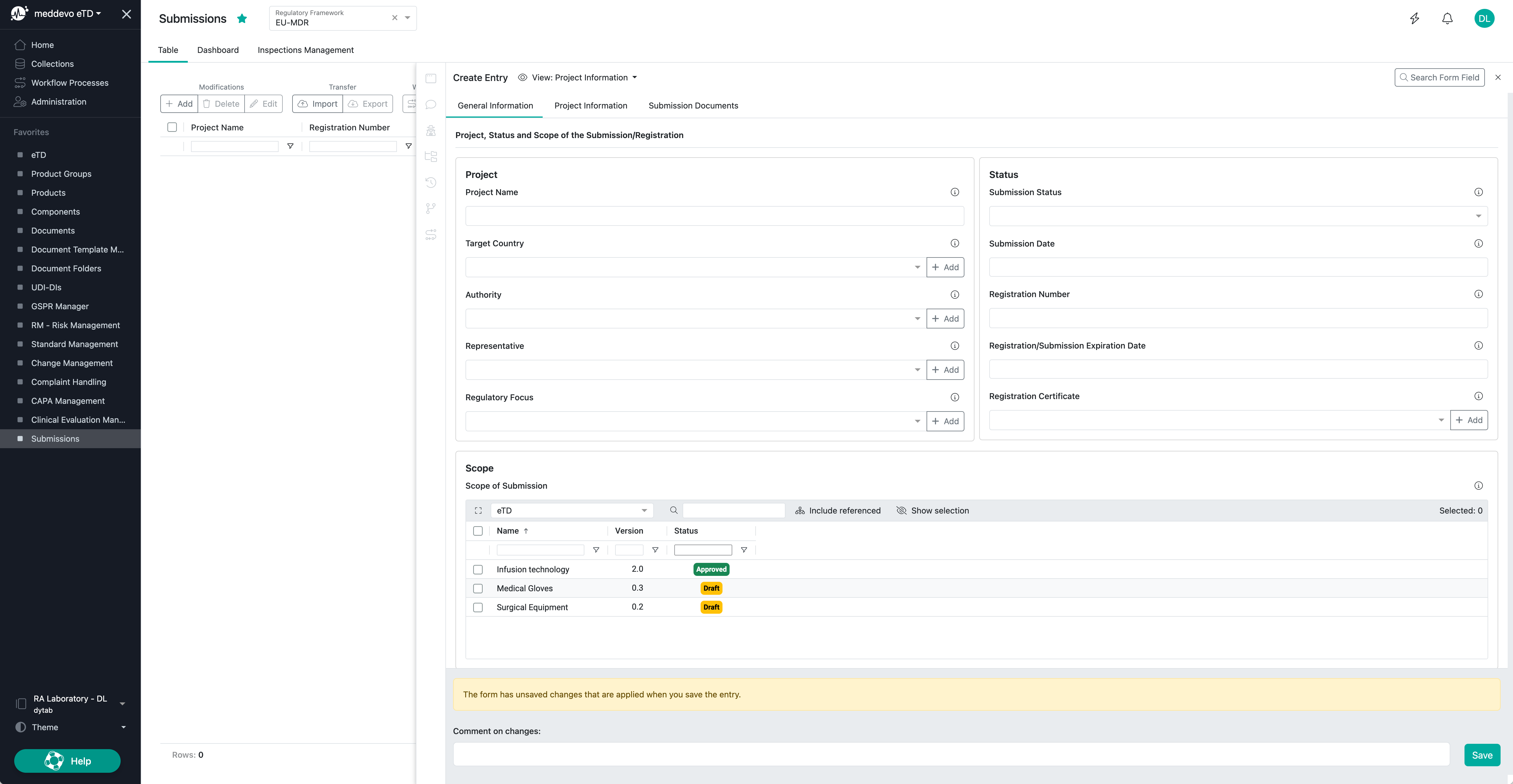Open the referenced folders tree icon
1513x784 pixels.
click(x=431, y=156)
